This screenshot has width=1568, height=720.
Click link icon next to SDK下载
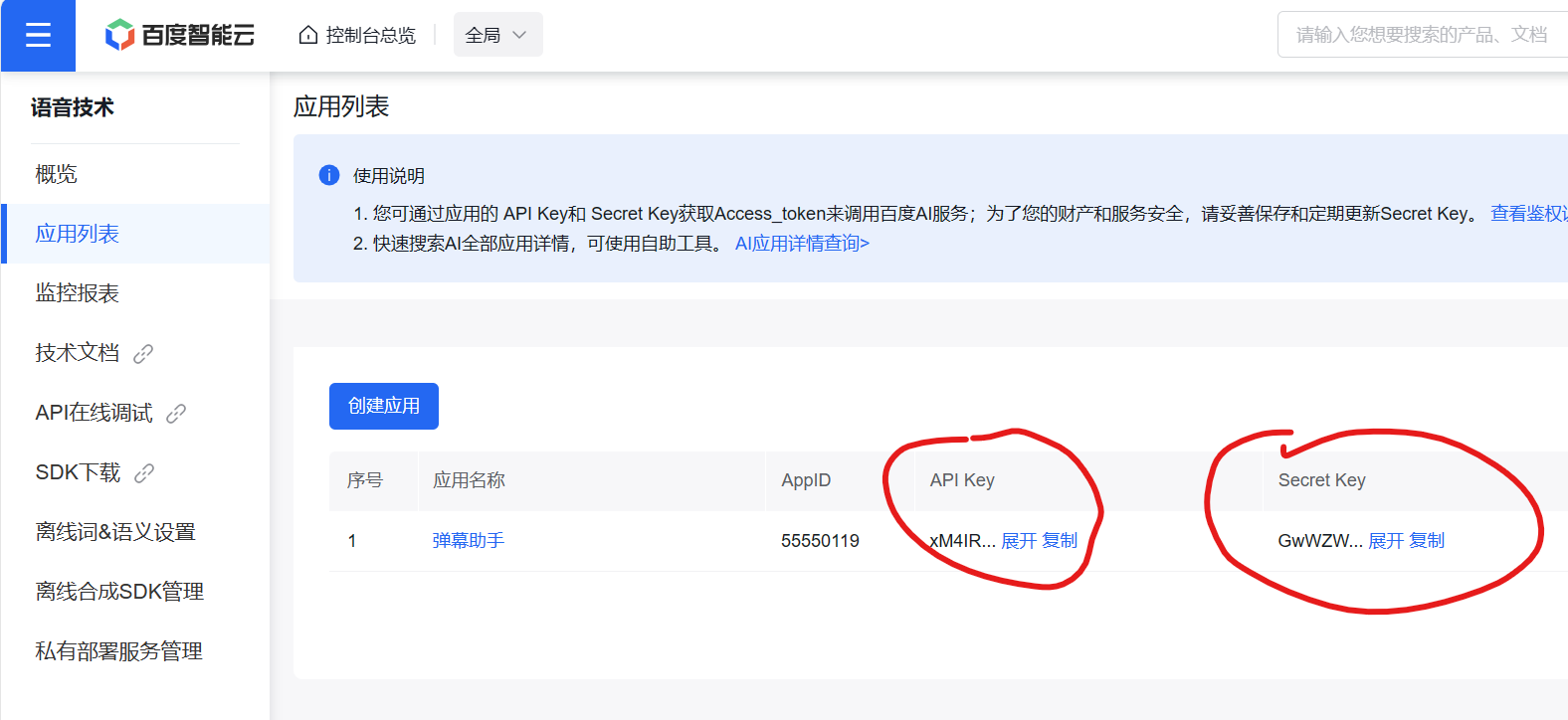pos(144,473)
